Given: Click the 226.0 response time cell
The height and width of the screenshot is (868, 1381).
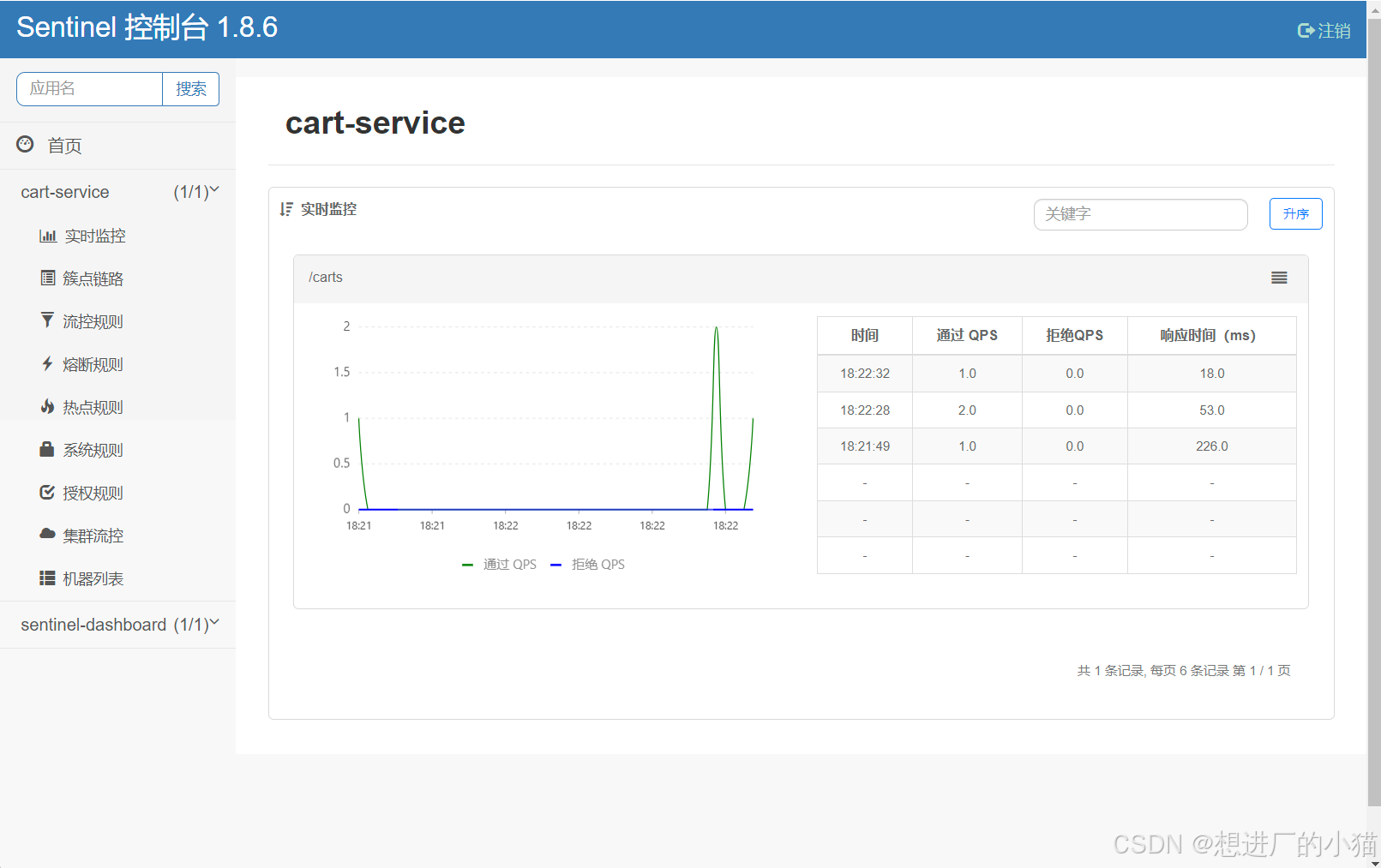Looking at the screenshot, I should pyautogui.click(x=1211, y=446).
